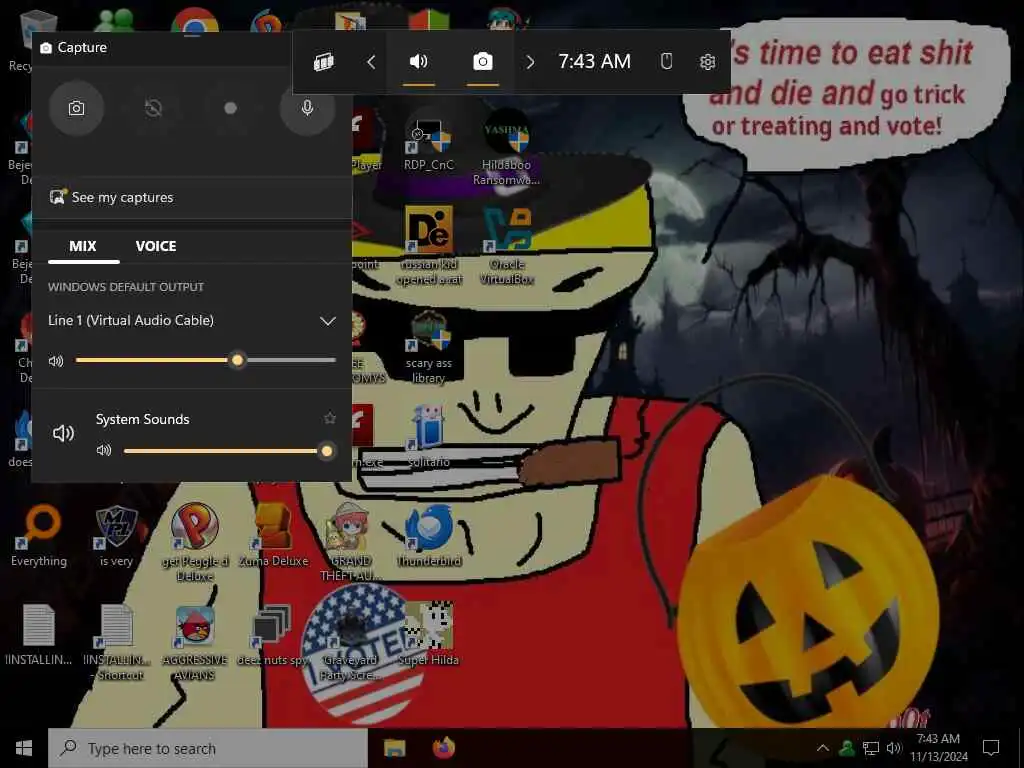
Task: Open File Explorer from the taskbar
Action: pos(394,748)
